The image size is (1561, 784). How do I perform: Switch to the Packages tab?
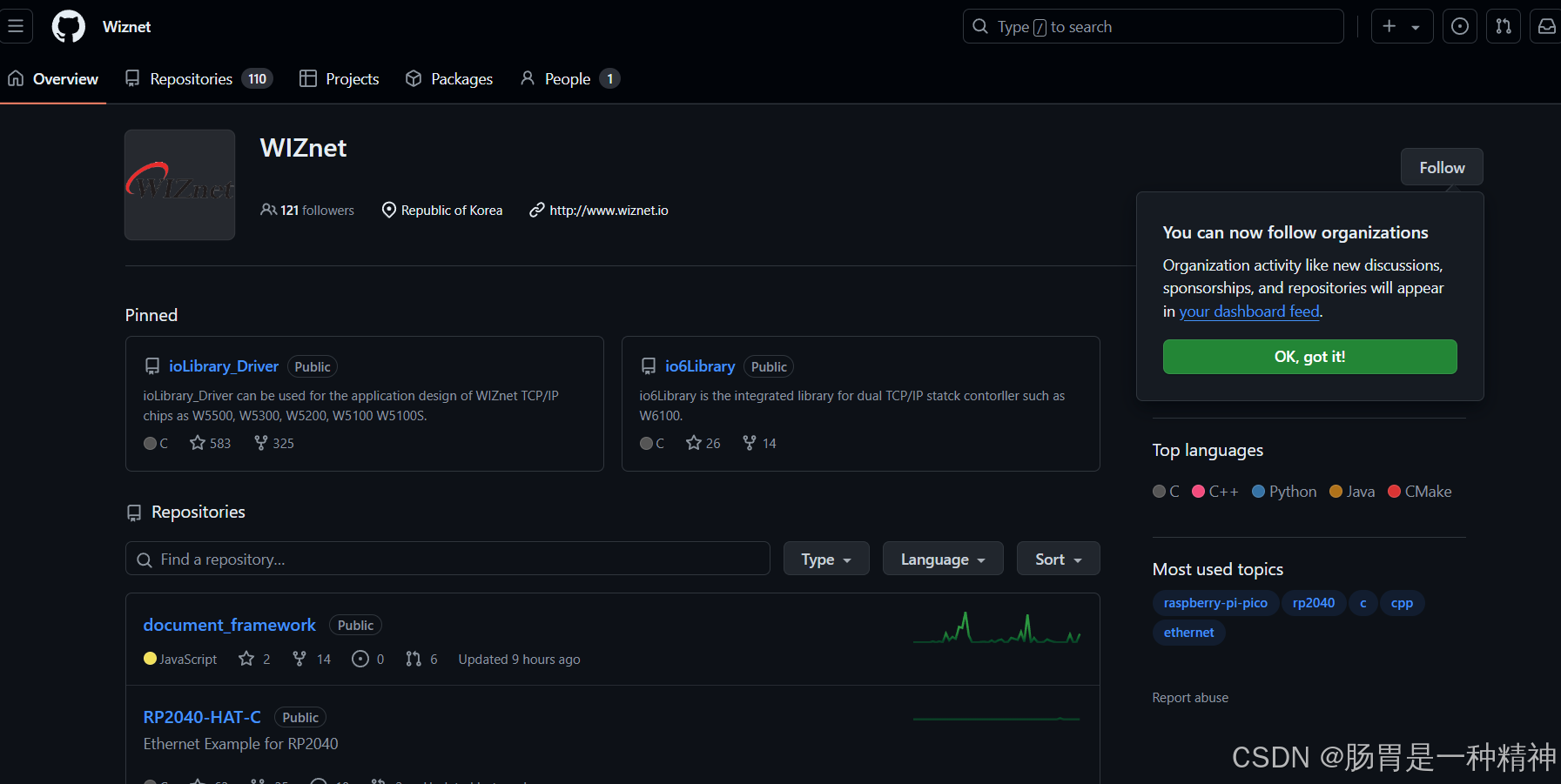pyautogui.click(x=449, y=78)
